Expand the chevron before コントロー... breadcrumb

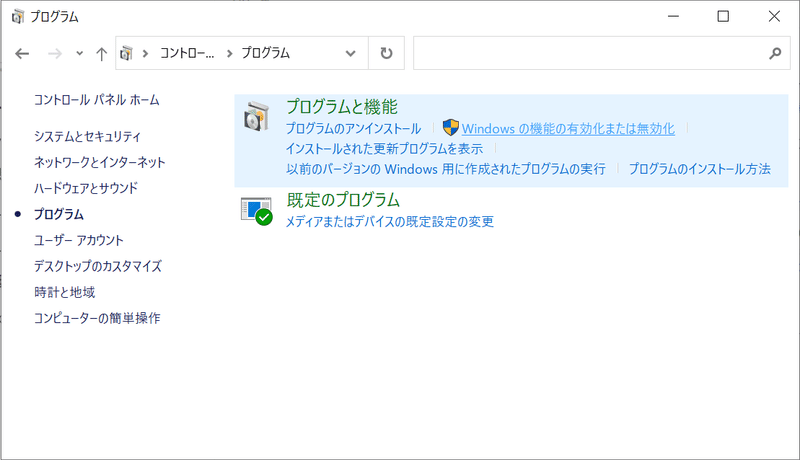[x=145, y=53]
